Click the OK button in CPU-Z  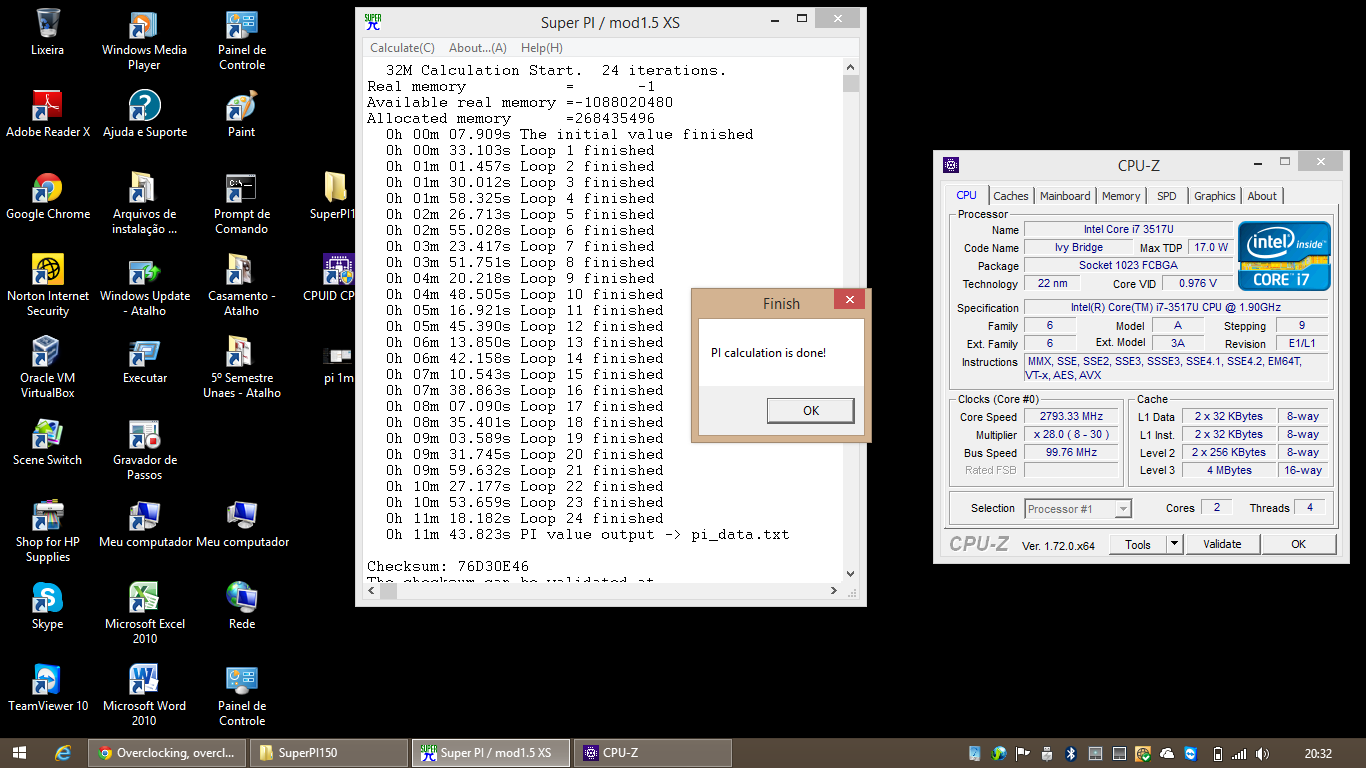coord(1298,544)
